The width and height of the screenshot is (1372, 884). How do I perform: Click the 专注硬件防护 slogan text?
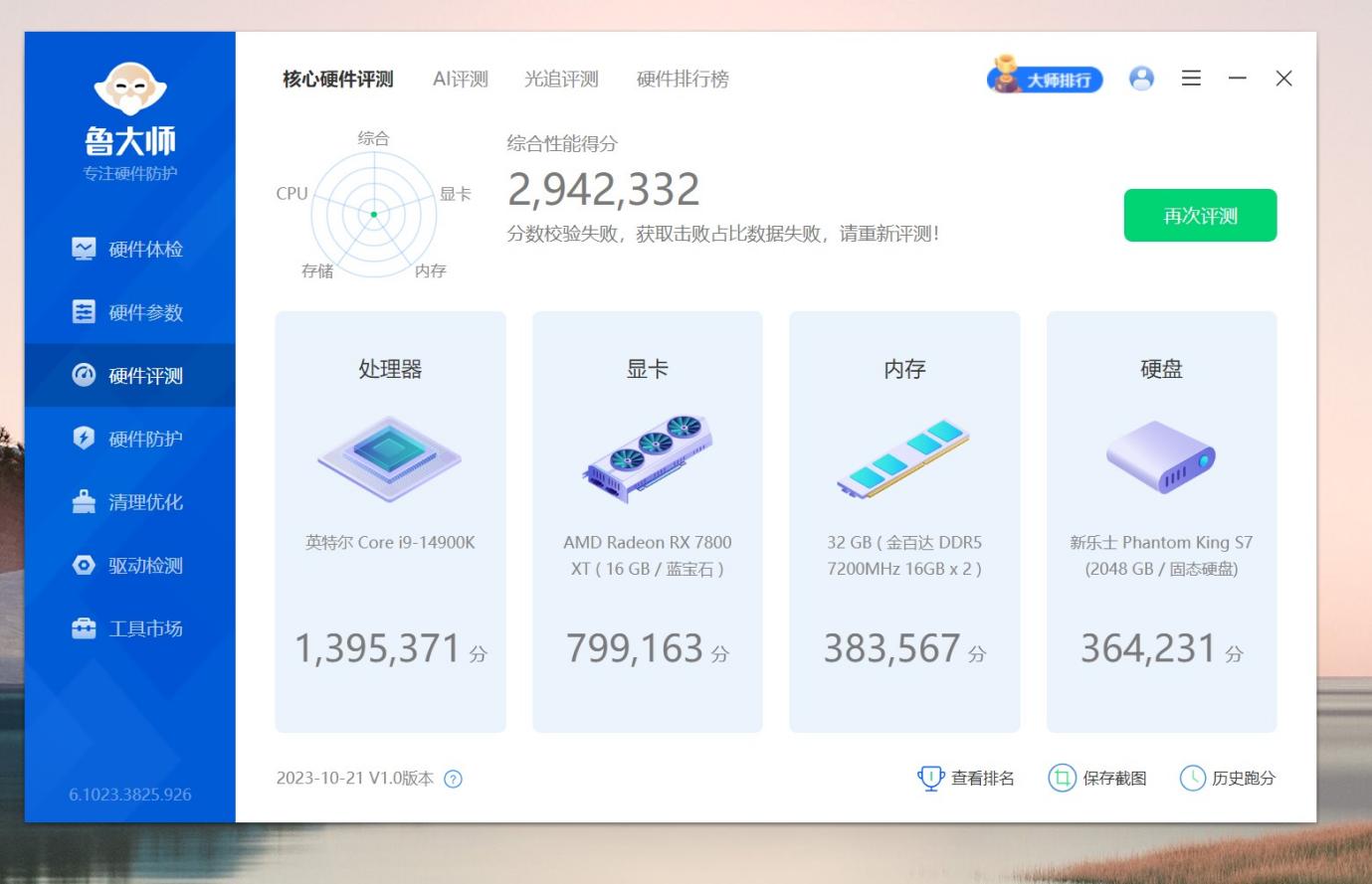pyautogui.click(x=130, y=174)
